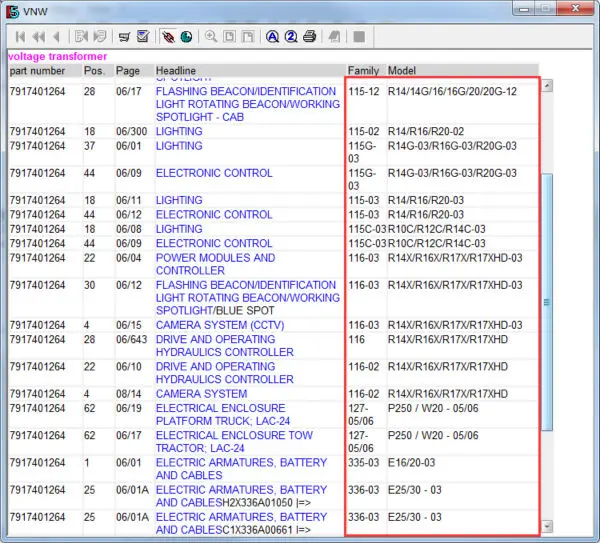
Task: Select model cell 'R14/14G/16/16G/20/20G-12'
Action: click(452, 91)
